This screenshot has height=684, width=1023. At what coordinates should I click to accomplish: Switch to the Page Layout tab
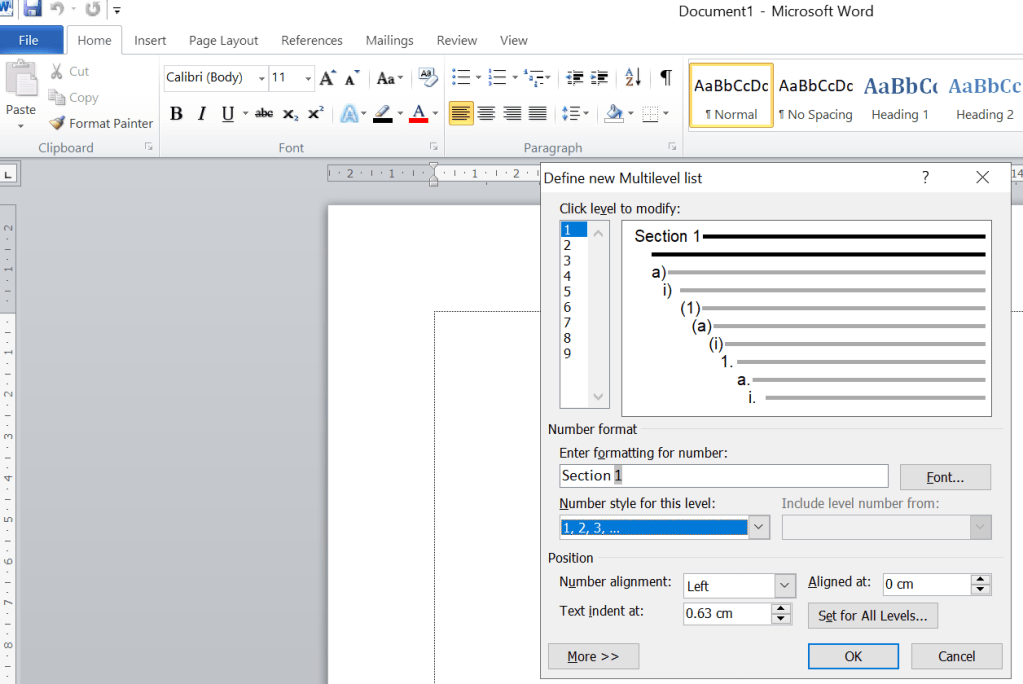point(223,40)
